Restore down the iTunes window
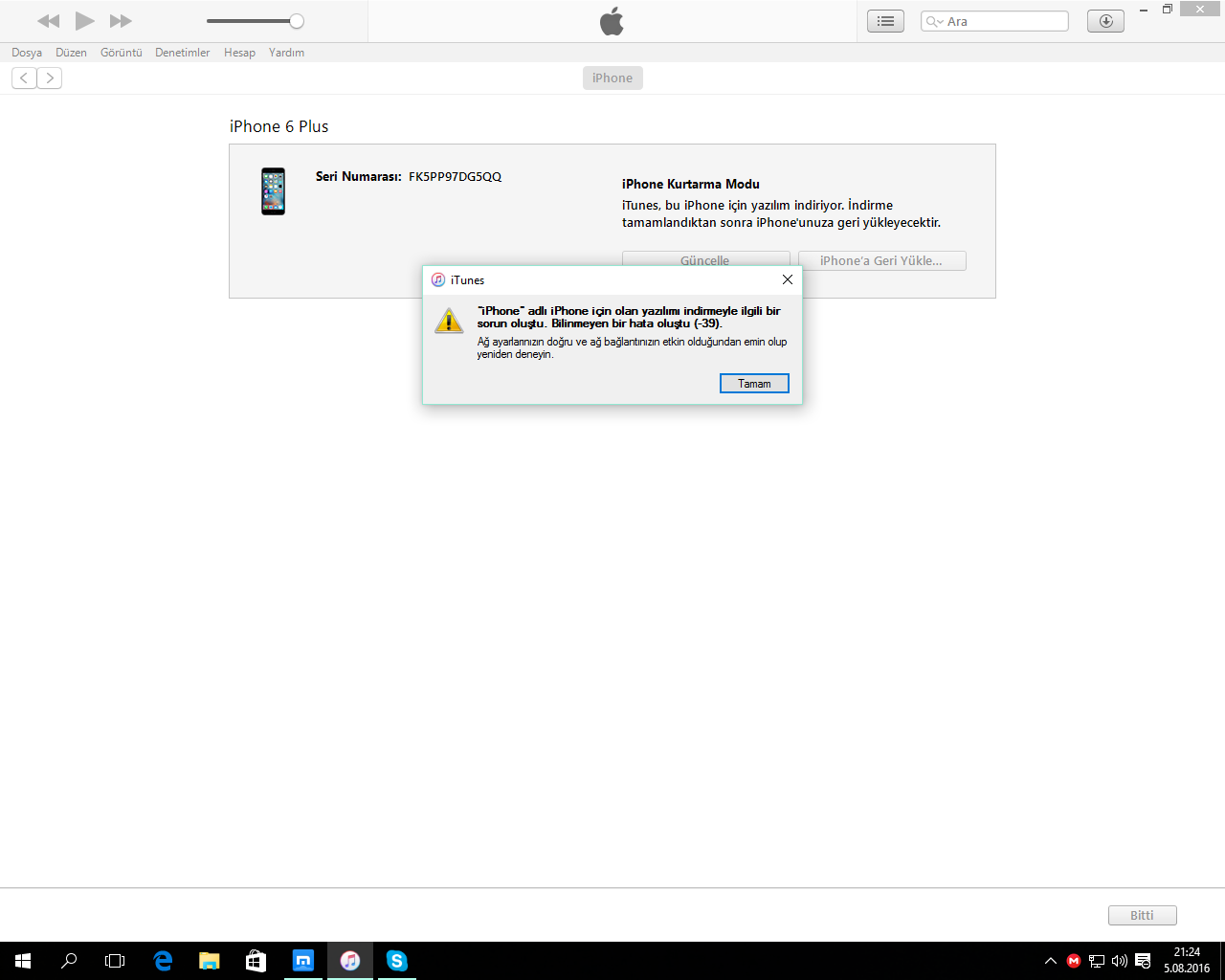 [1168, 10]
